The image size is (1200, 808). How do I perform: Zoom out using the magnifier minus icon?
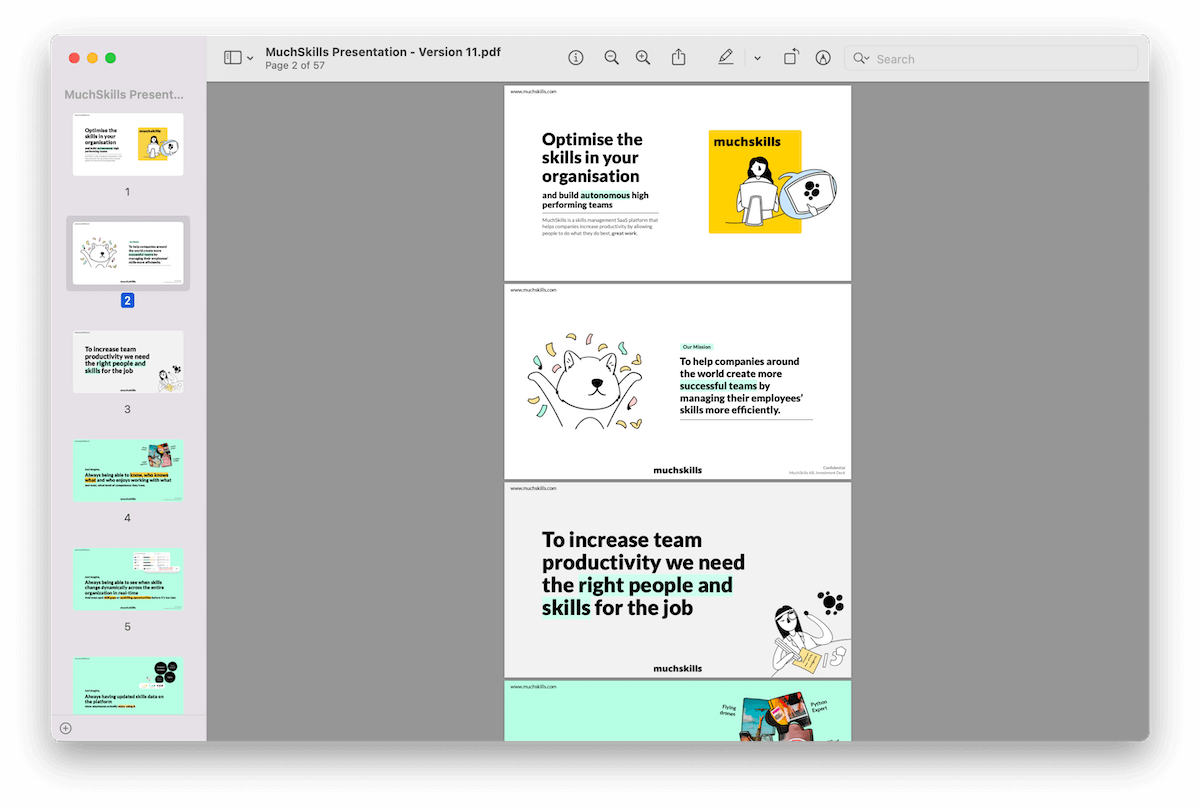(611, 58)
